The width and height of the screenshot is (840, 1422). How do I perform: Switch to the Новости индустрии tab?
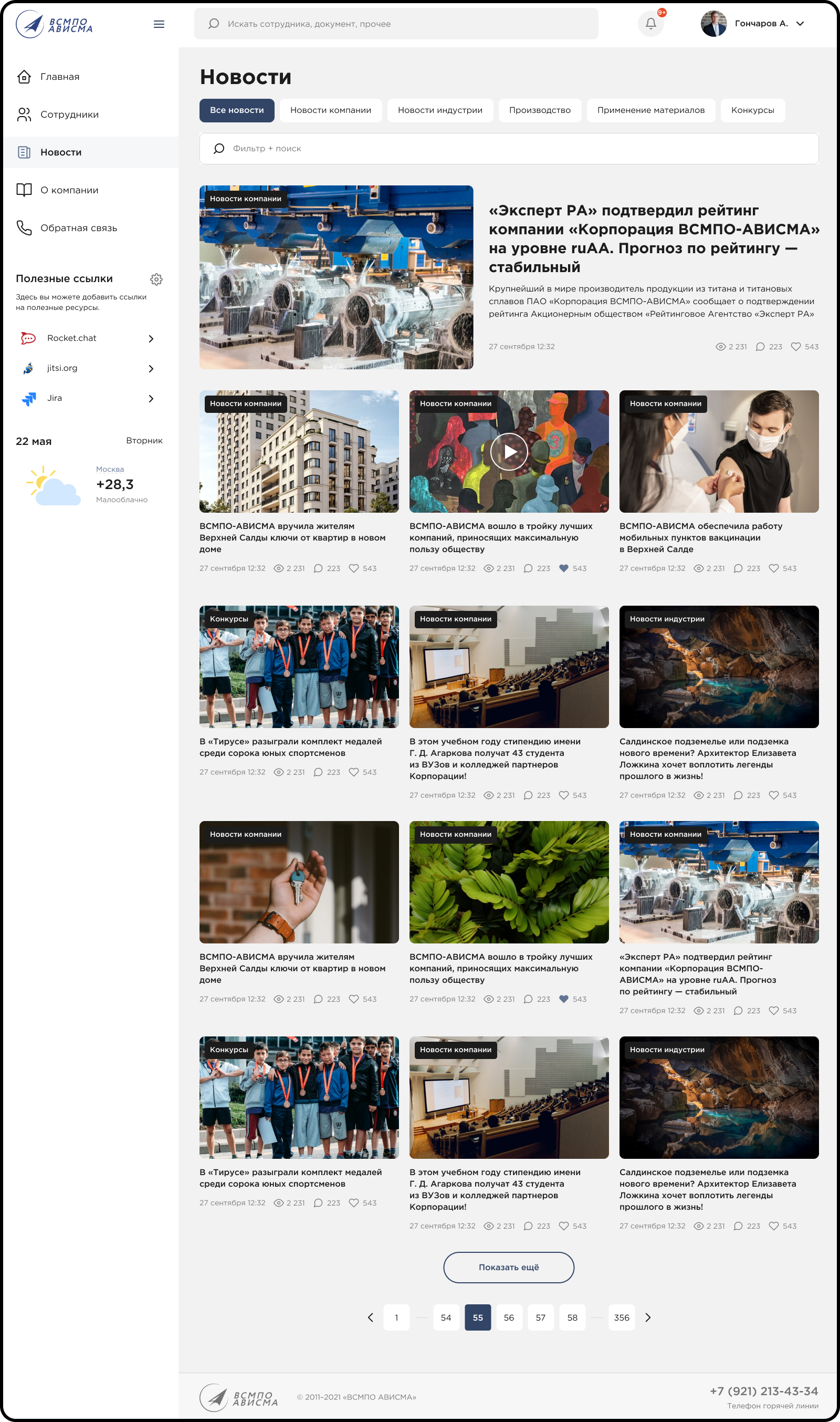(x=440, y=110)
